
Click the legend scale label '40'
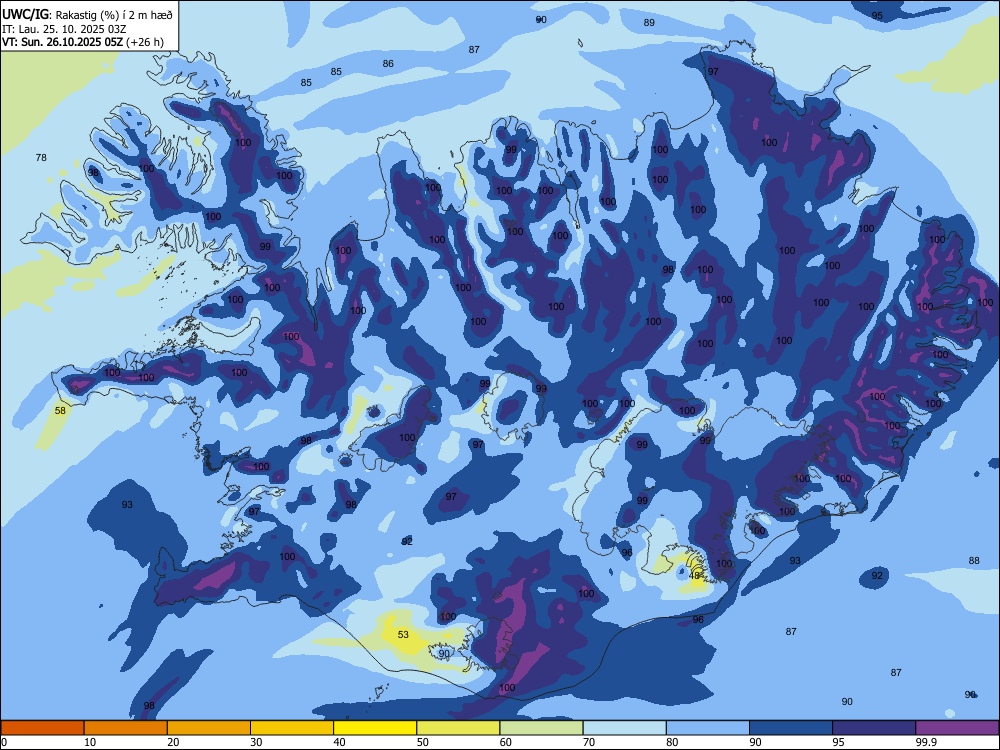click(339, 742)
